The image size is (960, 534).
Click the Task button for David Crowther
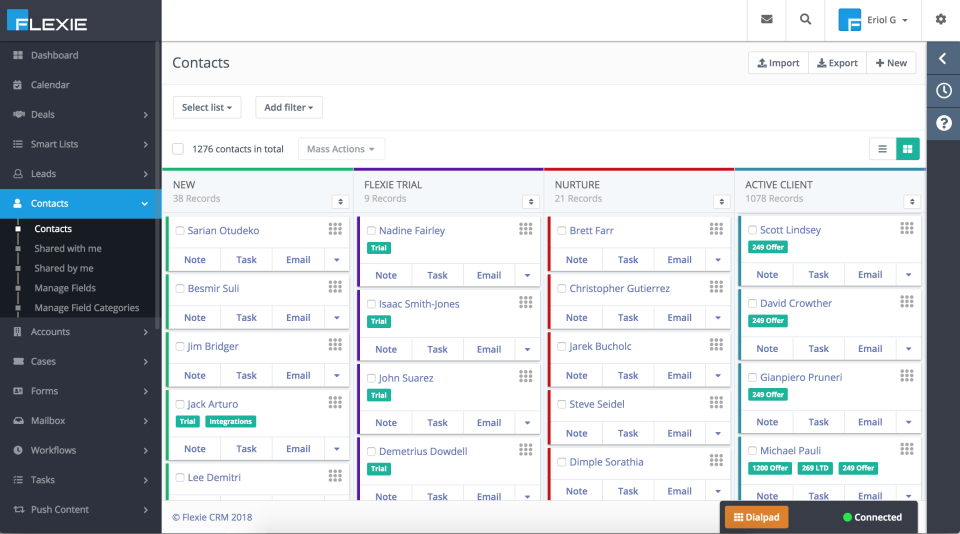pos(819,348)
